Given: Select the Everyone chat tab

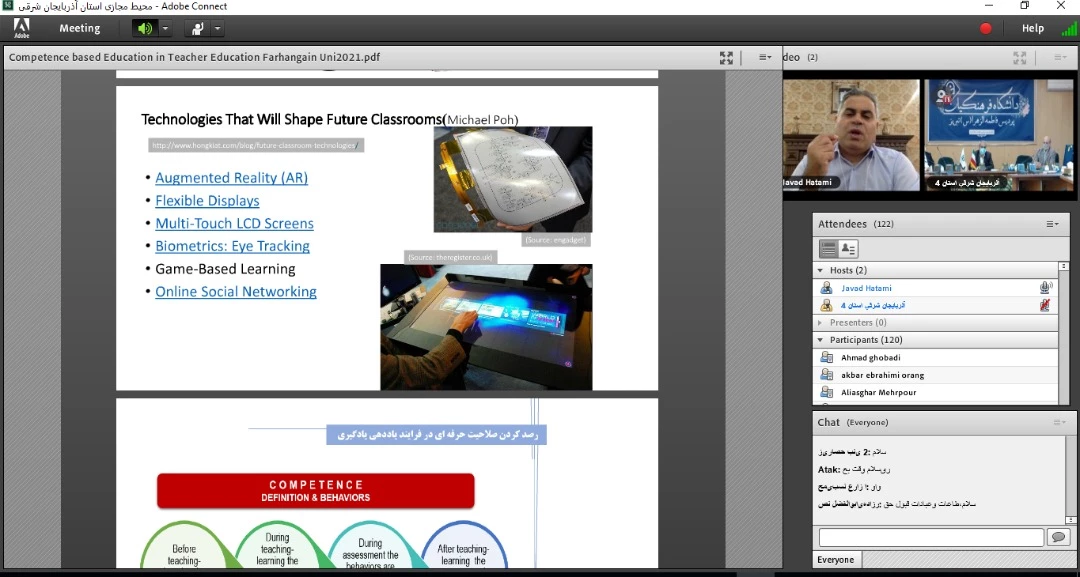Looking at the screenshot, I should [x=836, y=560].
